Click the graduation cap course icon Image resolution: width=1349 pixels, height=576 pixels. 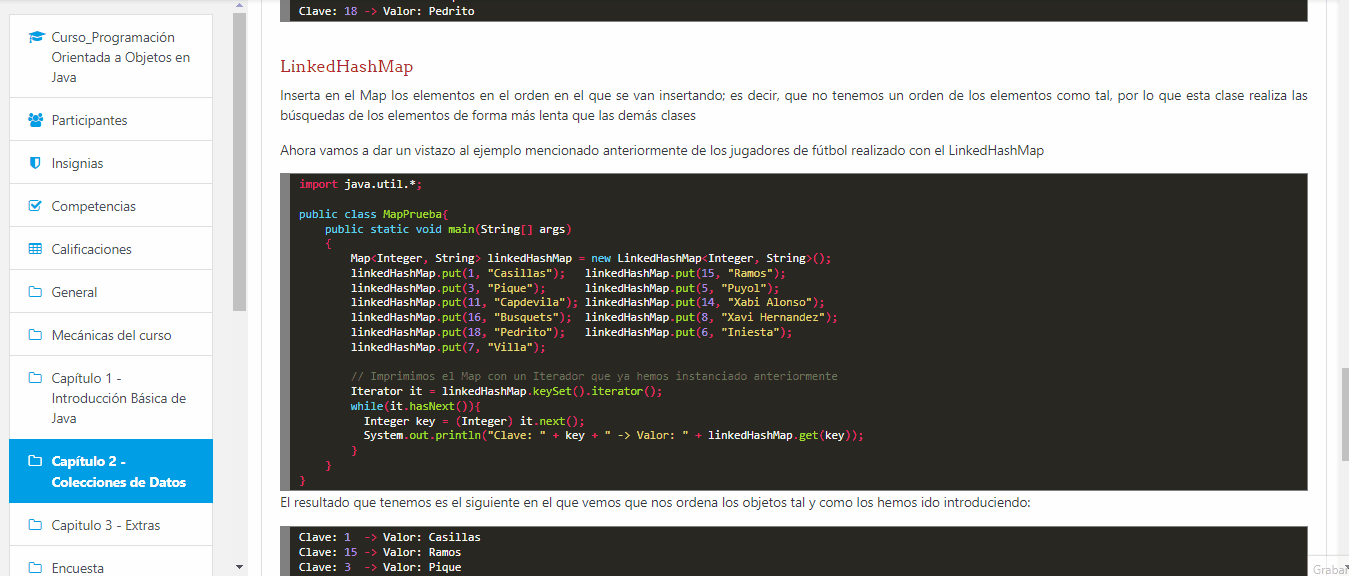[36, 38]
